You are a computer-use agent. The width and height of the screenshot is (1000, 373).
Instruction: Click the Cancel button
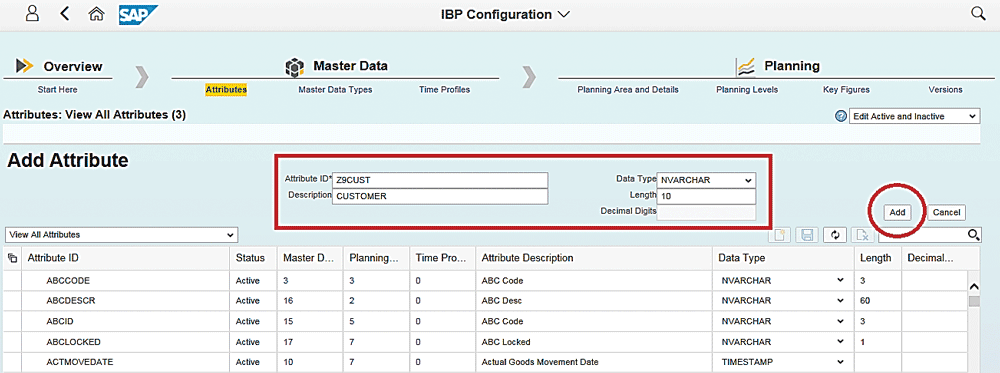tap(946, 212)
